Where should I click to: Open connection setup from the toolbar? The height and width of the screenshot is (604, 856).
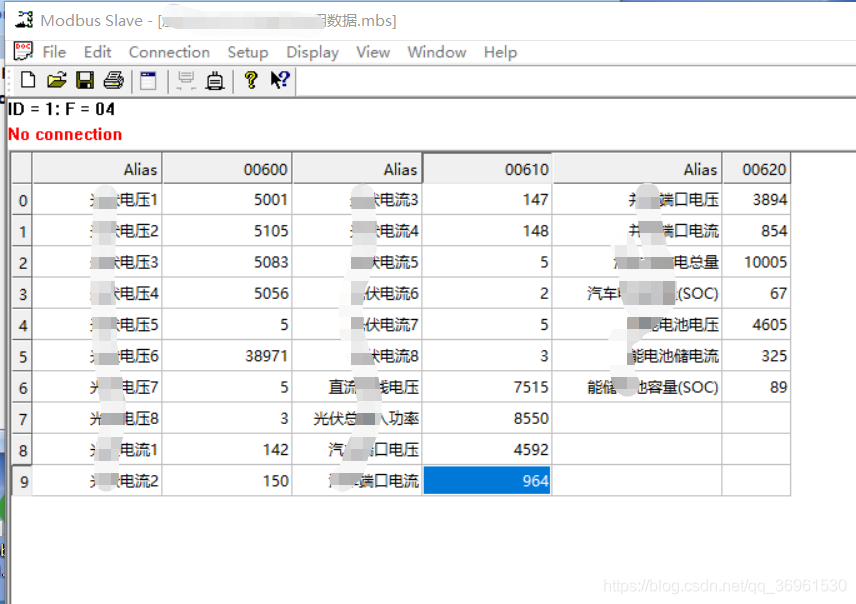point(215,81)
